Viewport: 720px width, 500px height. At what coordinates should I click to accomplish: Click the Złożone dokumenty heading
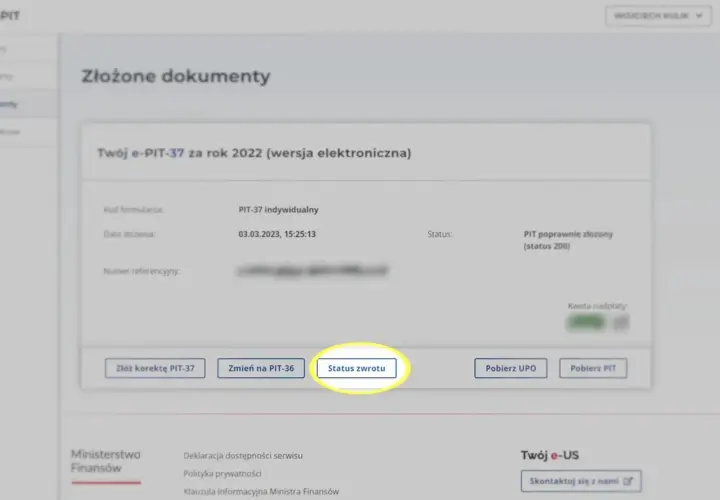(176, 76)
